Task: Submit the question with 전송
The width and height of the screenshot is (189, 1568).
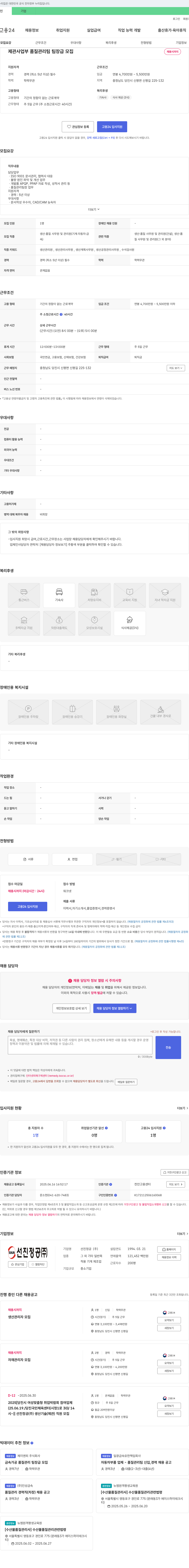Action: tap(168, 1048)
